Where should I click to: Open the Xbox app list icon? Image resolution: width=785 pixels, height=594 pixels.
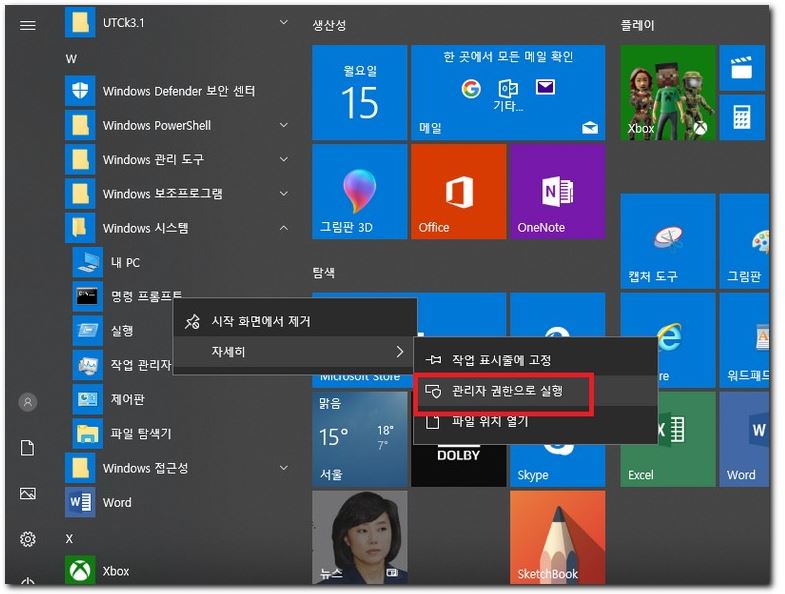tap(80, 570)
